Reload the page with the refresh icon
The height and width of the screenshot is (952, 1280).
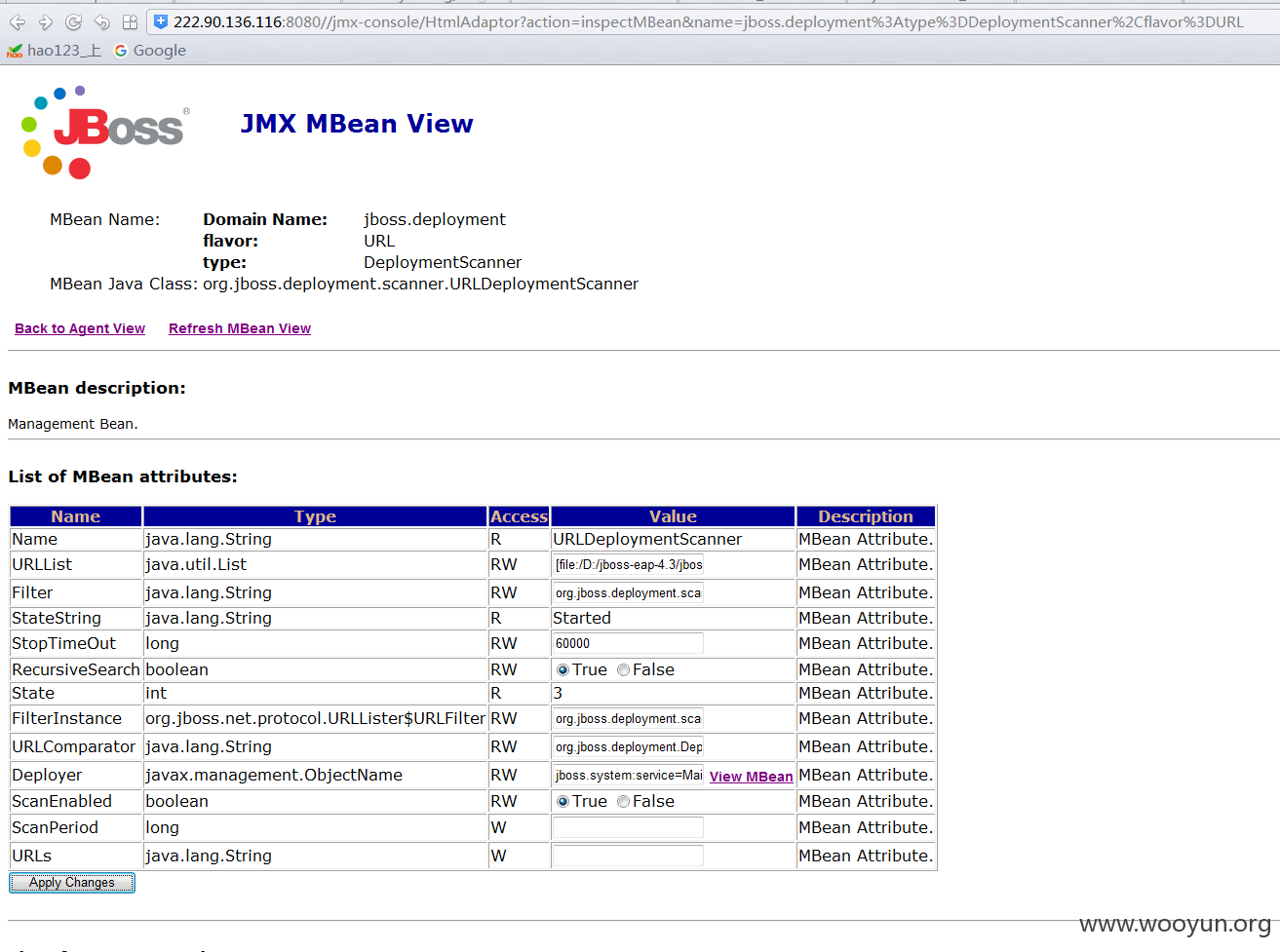tap(73, 21)
